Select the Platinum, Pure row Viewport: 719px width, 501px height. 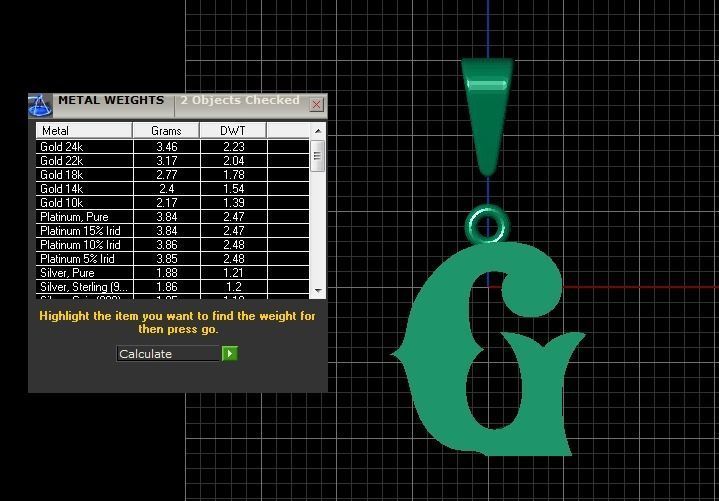pyautogui.click(x=172, y=217)
